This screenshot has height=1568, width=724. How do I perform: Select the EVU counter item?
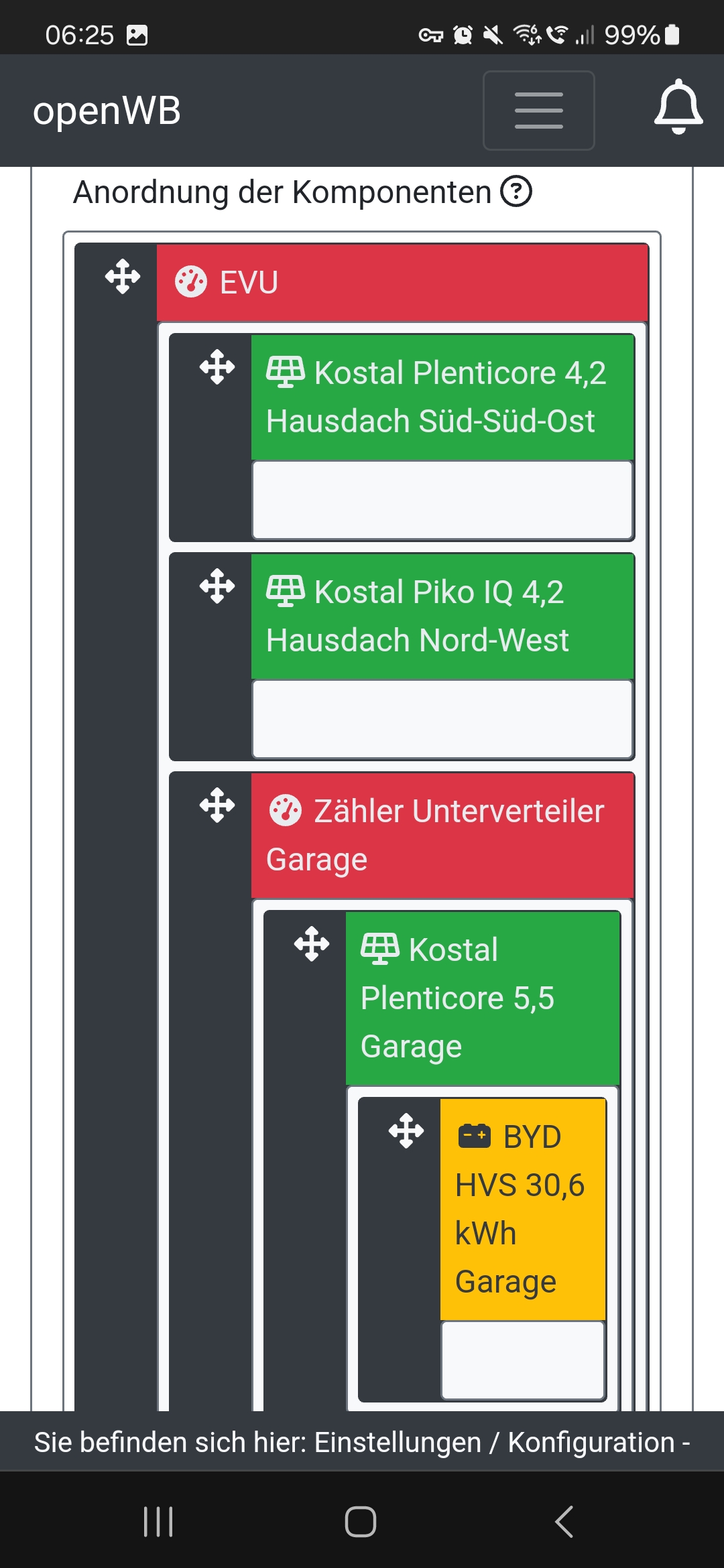click(402, 282)
